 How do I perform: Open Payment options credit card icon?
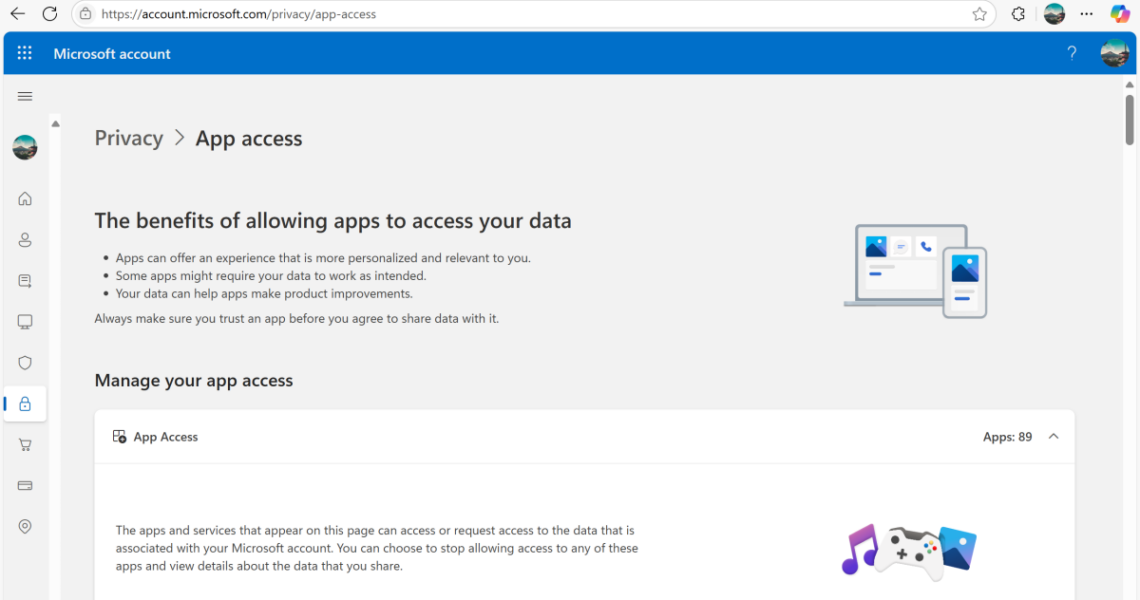[x=25, y=486]
